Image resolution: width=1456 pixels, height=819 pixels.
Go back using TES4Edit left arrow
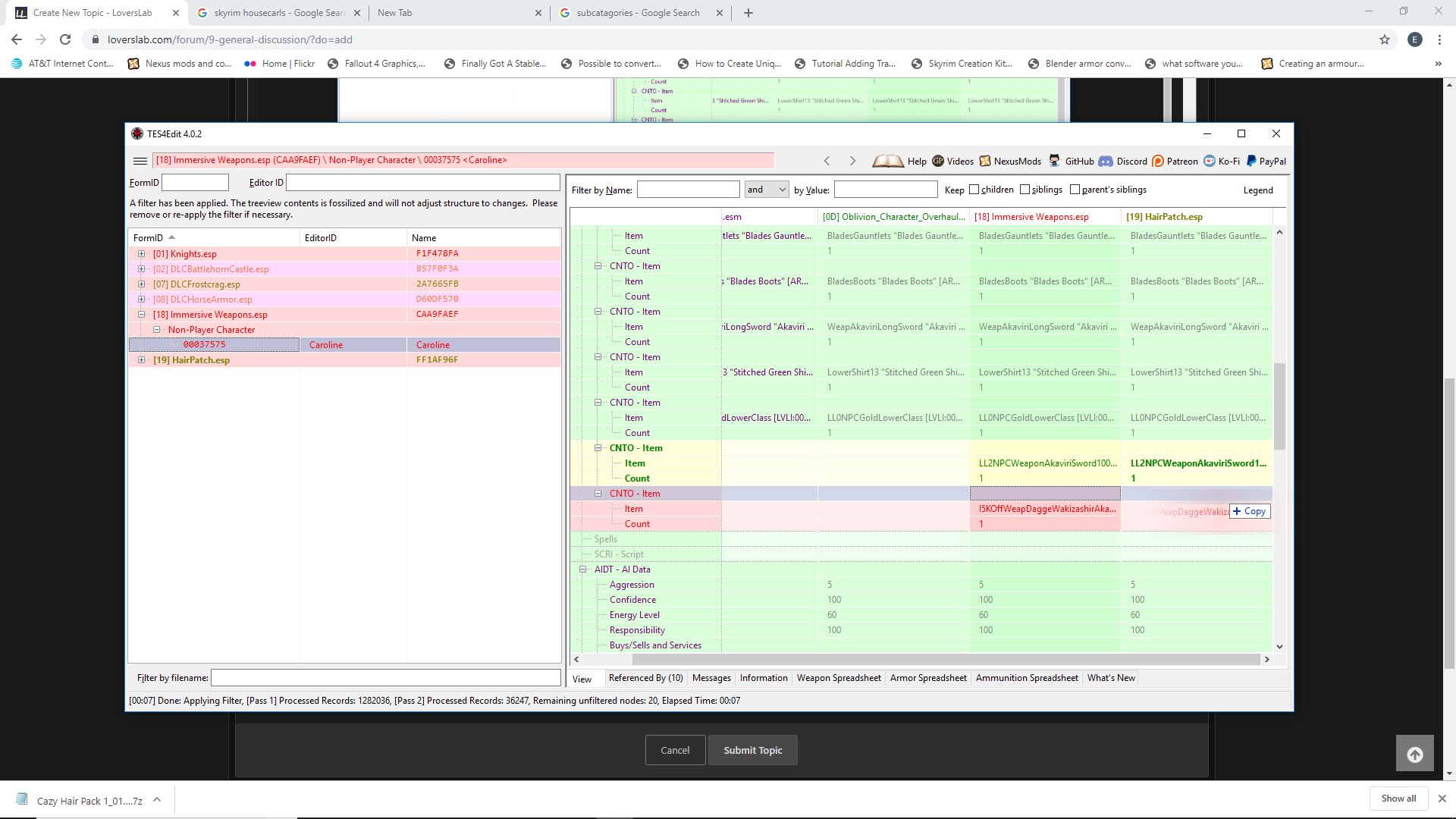pos(827,161)
